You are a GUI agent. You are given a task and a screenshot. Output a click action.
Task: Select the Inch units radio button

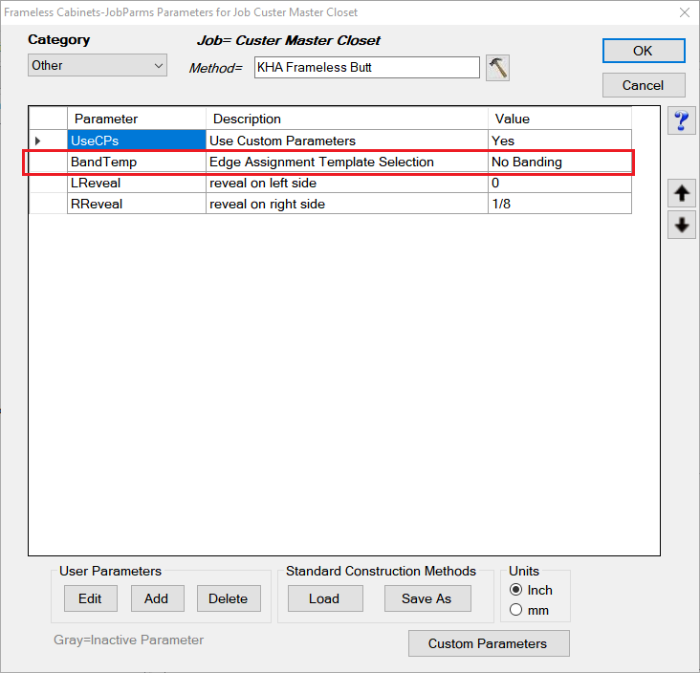[516, 590]
